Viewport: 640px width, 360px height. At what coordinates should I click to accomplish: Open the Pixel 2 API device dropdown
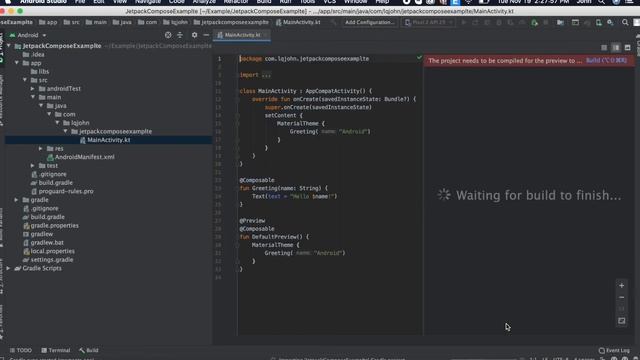coord(429,22)
